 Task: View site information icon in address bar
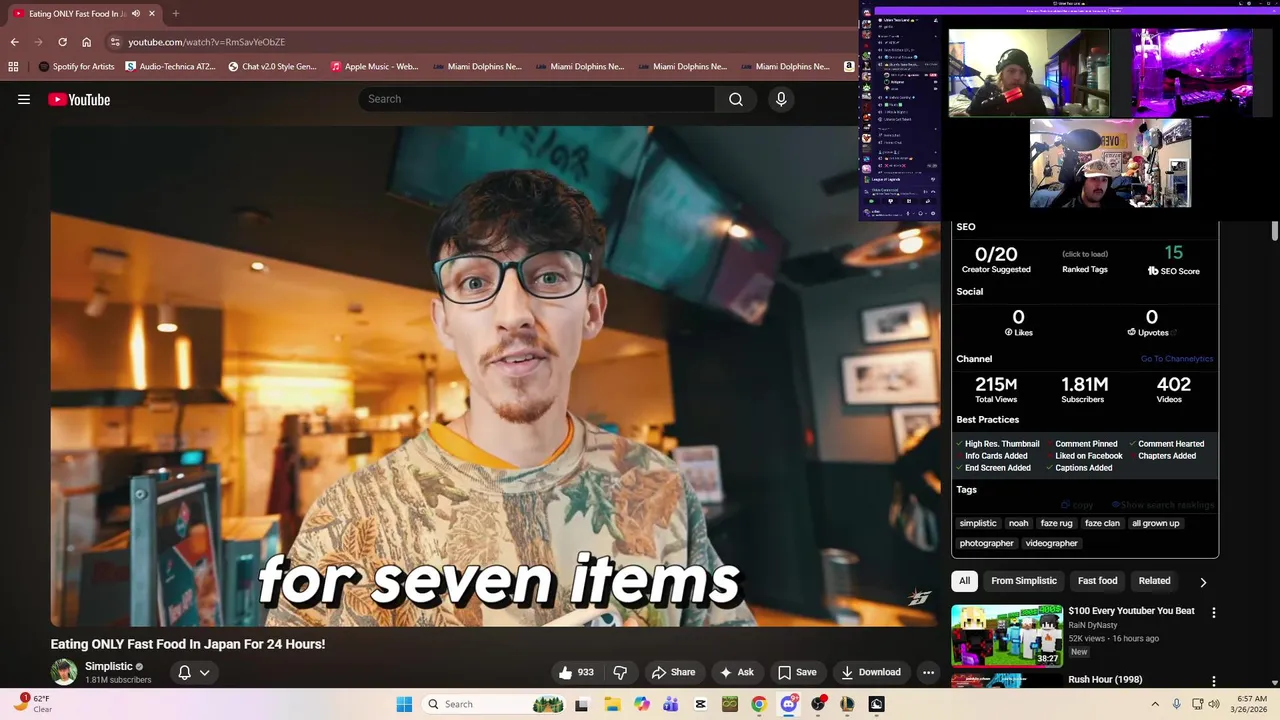click(x=115, y=42)
